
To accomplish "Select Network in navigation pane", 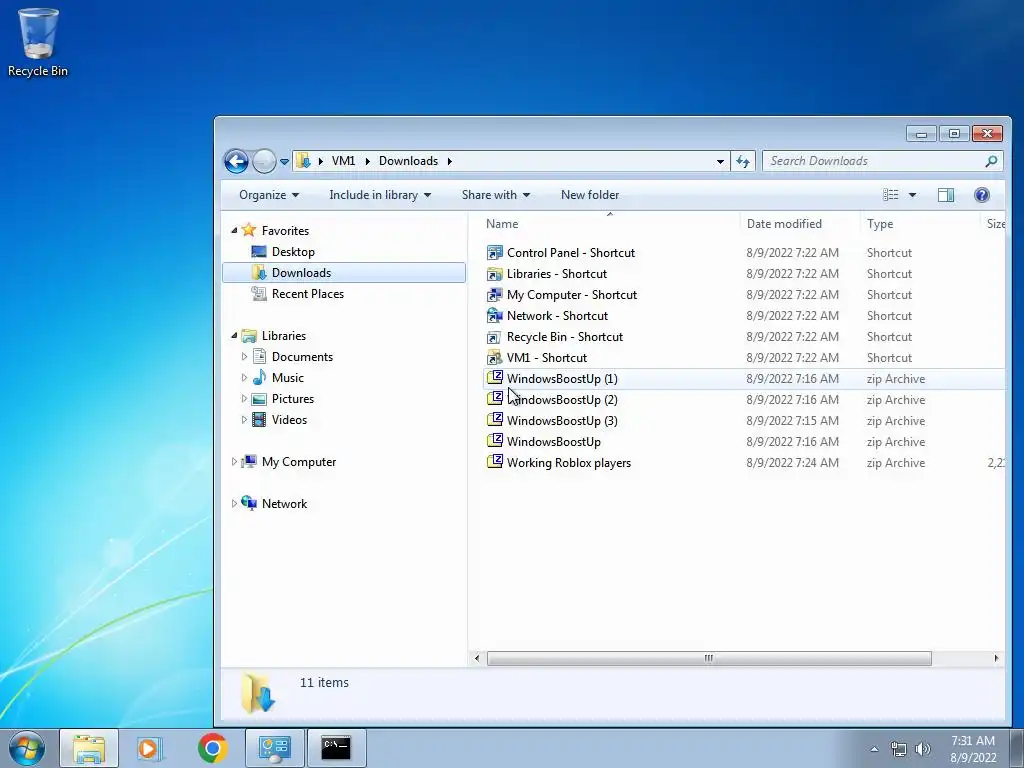I will point(284,504).
